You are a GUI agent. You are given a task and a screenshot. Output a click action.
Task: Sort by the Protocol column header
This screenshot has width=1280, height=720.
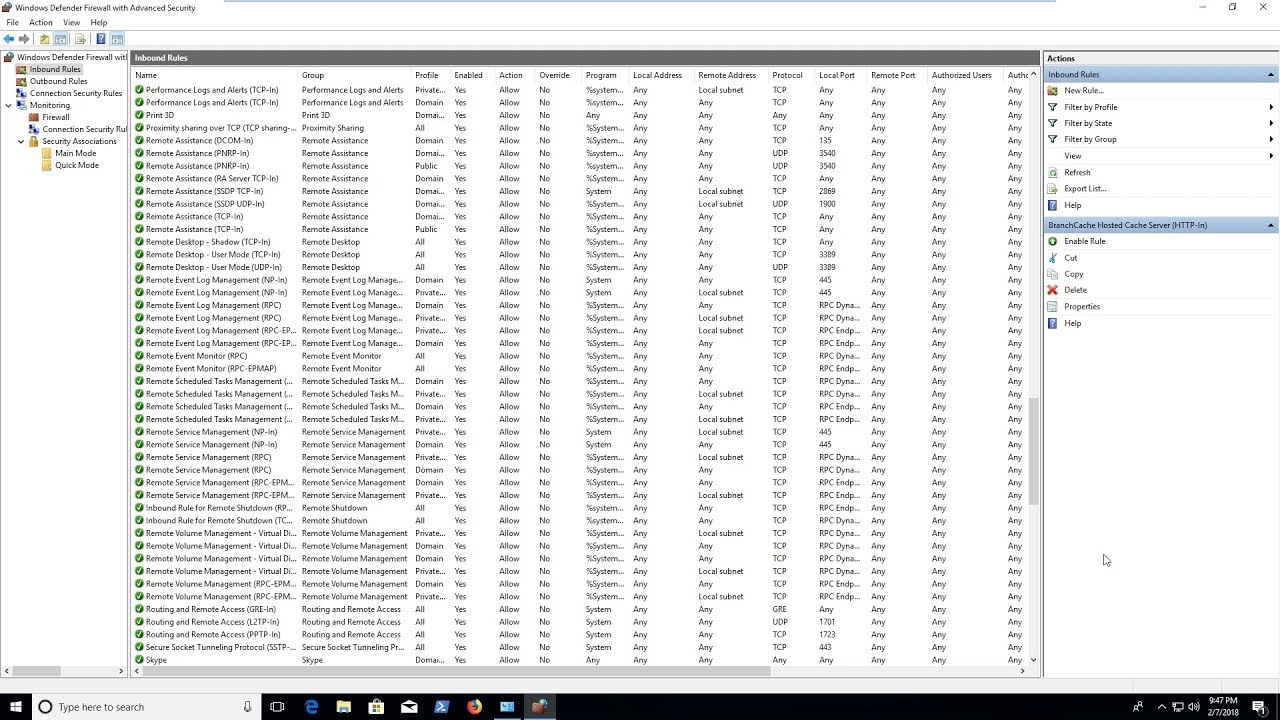click(792, 75)
